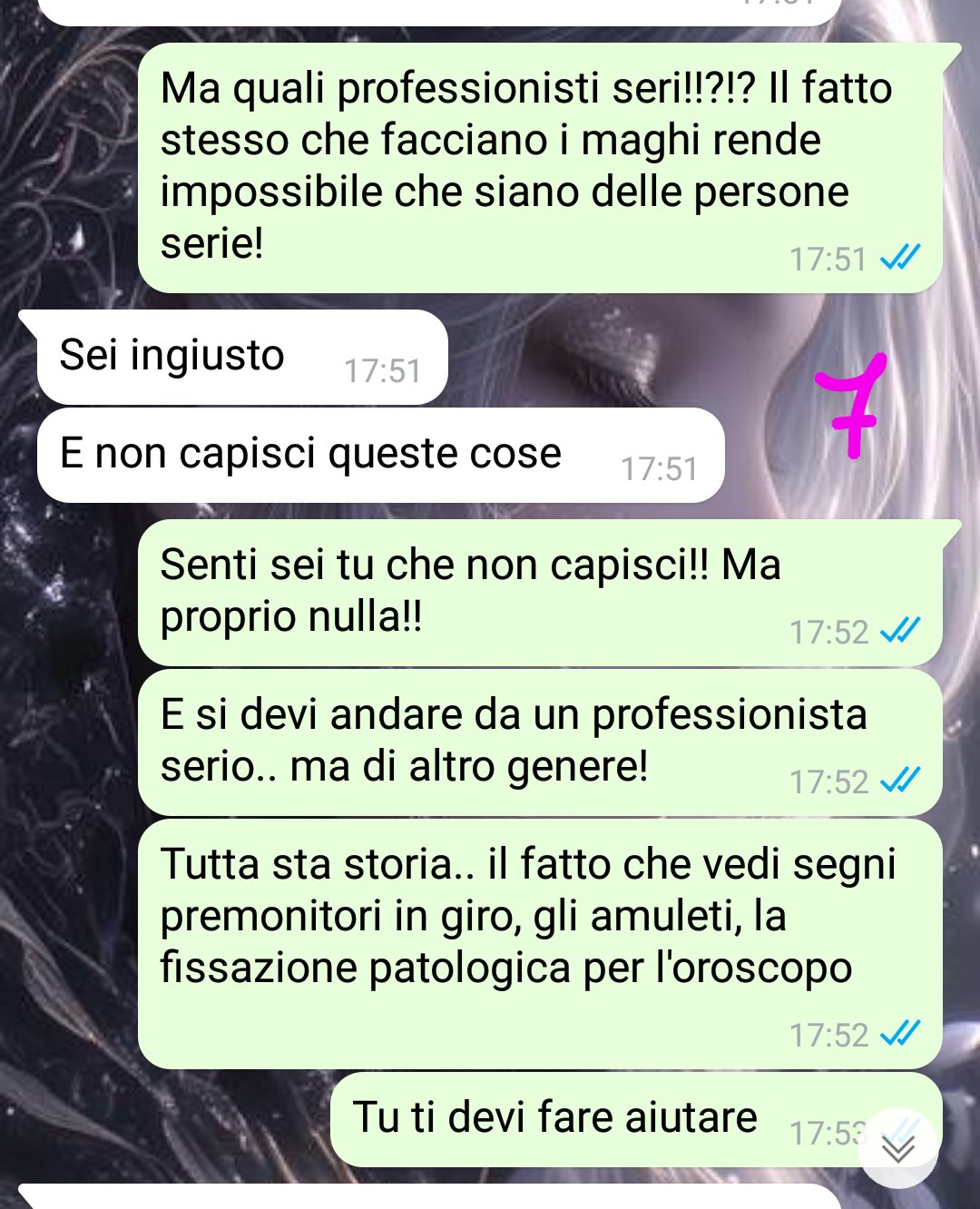Tap the pink number 7 annotation

851,405
